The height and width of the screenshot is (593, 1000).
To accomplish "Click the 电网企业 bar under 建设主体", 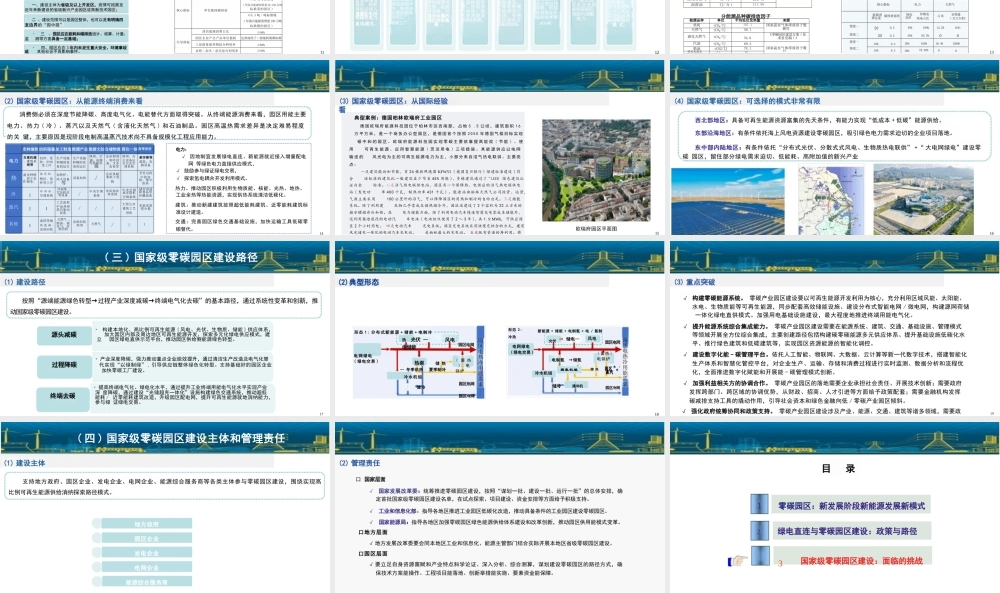I will coord(146,567).
